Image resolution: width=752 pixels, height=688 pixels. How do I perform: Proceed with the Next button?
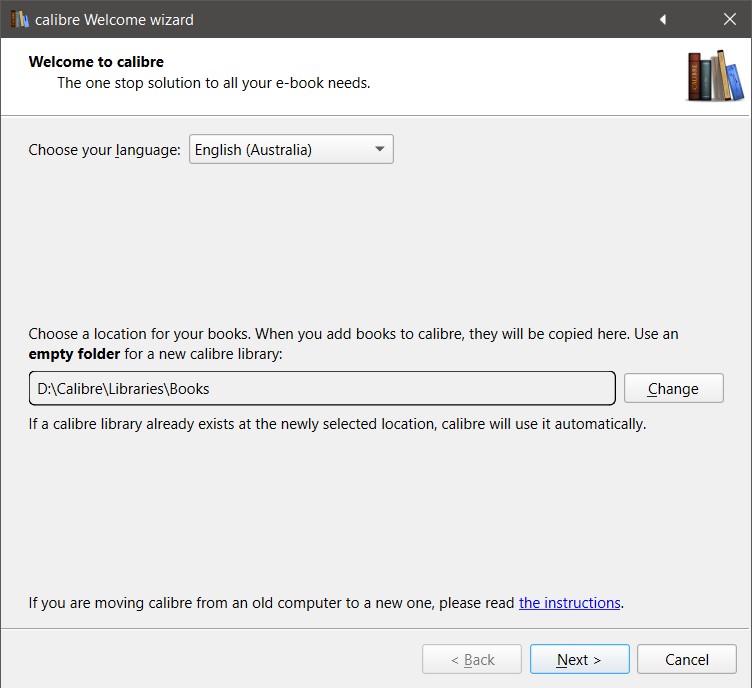pos(579,659)
